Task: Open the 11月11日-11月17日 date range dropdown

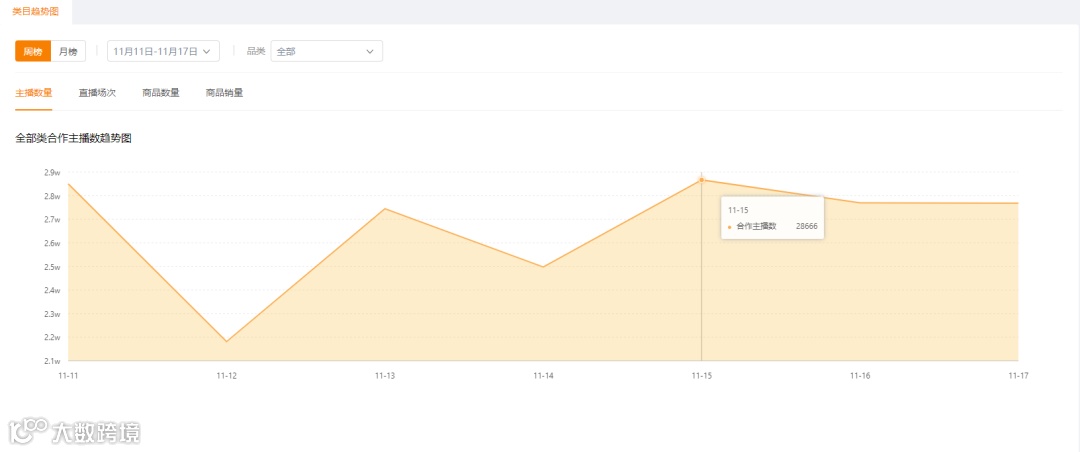Action: click(x=163, y=51)
